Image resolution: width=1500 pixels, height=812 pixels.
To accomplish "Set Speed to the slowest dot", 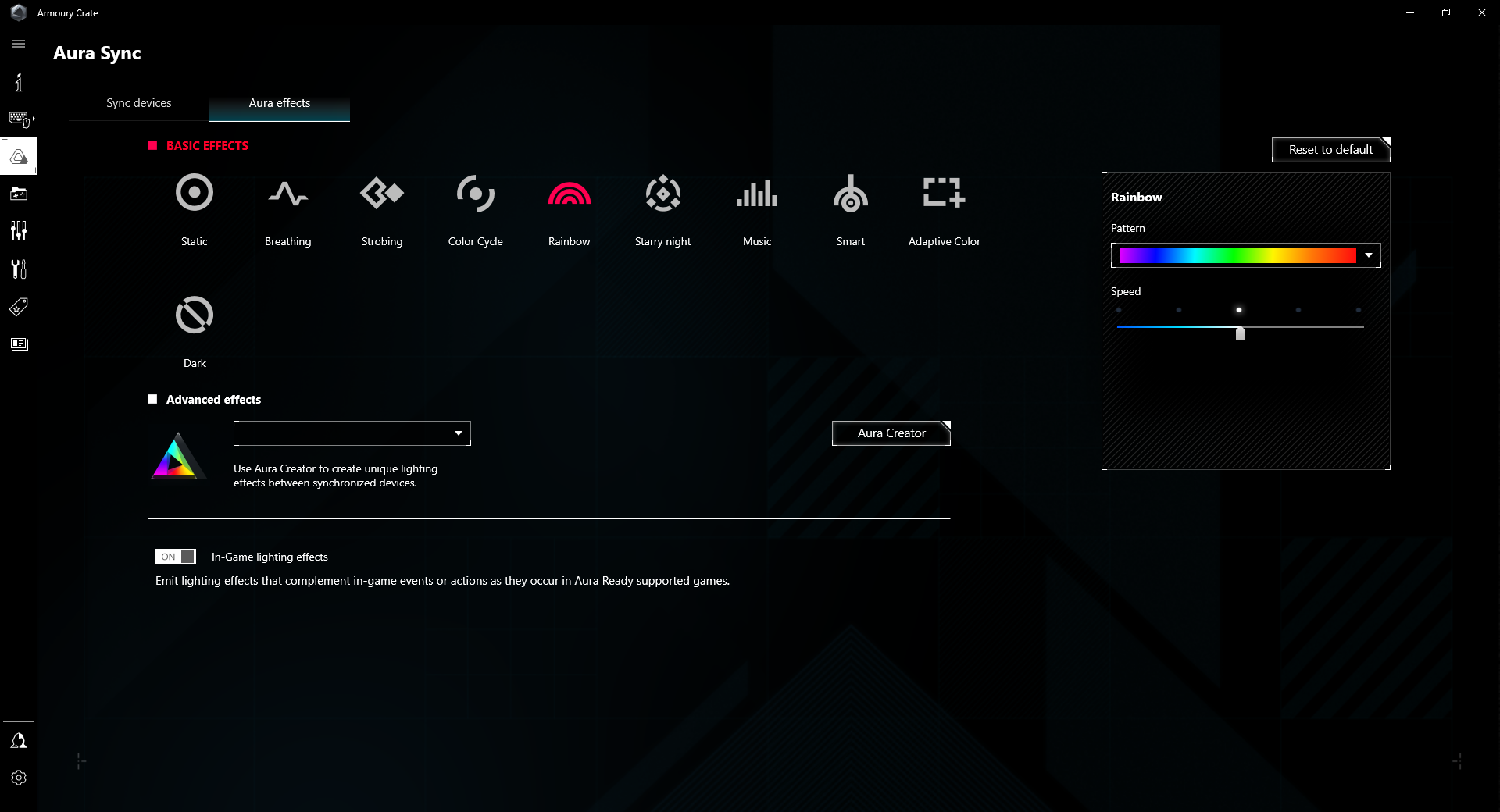I will (x=1119, y=310).
